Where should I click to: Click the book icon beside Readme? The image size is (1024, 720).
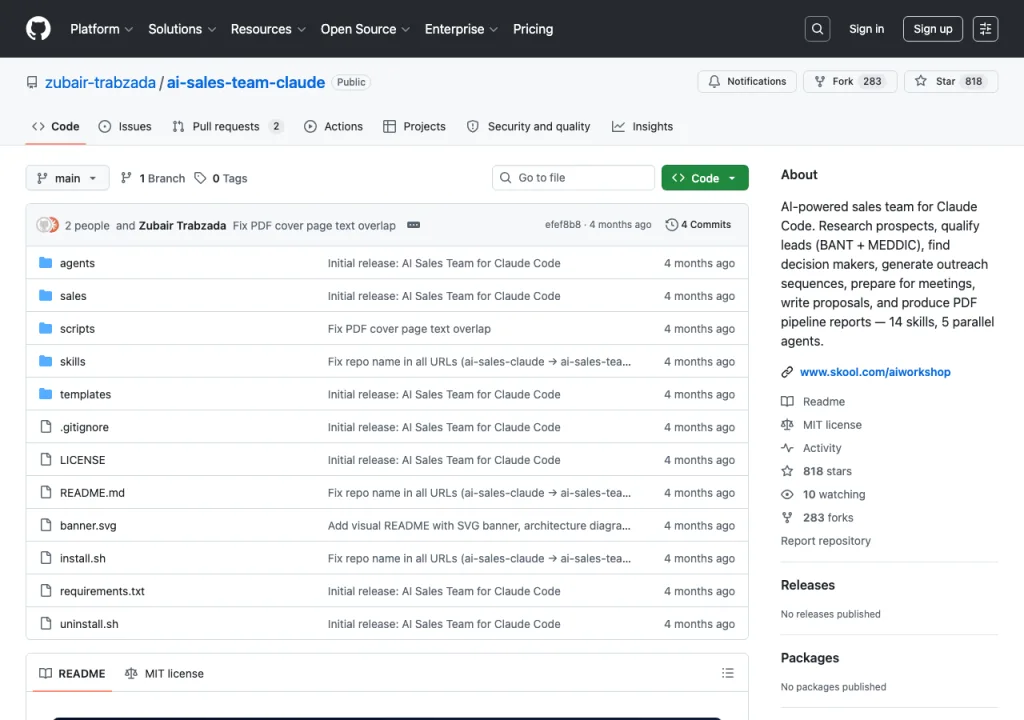787,401
